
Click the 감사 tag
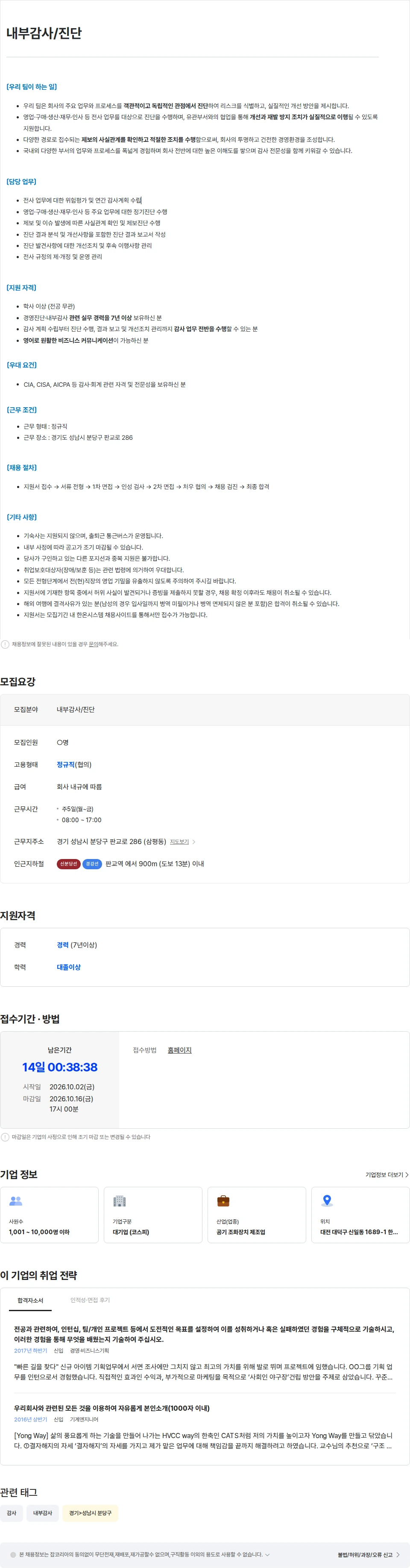coord(12,1512)
